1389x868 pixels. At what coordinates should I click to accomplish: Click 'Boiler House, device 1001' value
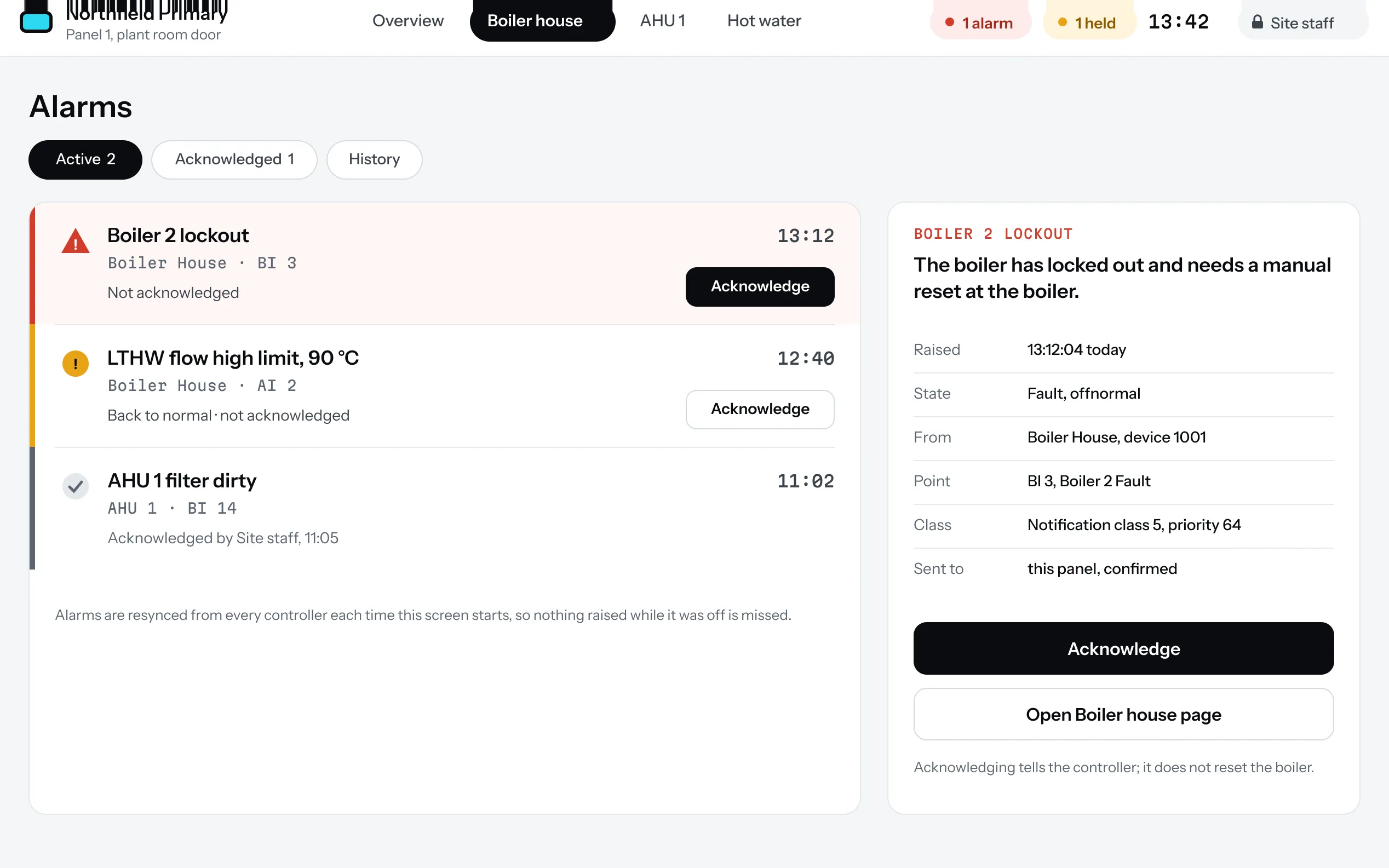click(1116, 438)
